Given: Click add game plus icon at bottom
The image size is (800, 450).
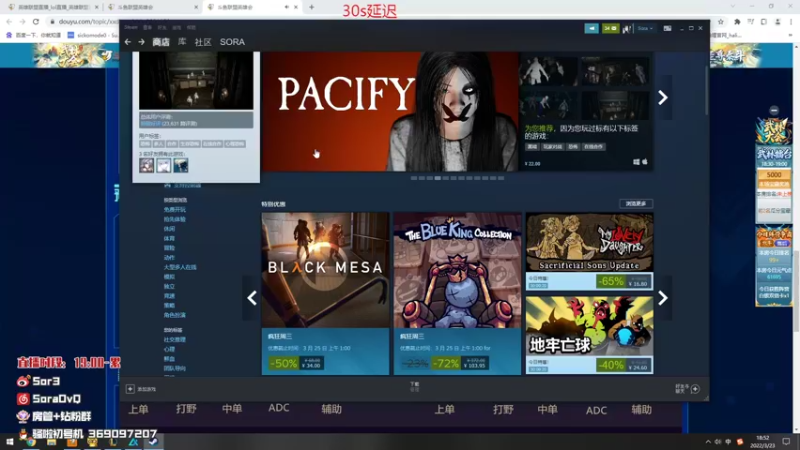Looking at the screenshot, I should tap(130, 389).
